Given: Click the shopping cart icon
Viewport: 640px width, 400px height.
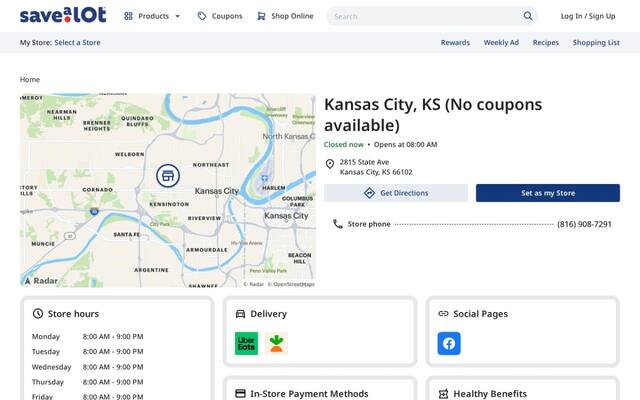Looking at the screenshot, I should point(261,16).
